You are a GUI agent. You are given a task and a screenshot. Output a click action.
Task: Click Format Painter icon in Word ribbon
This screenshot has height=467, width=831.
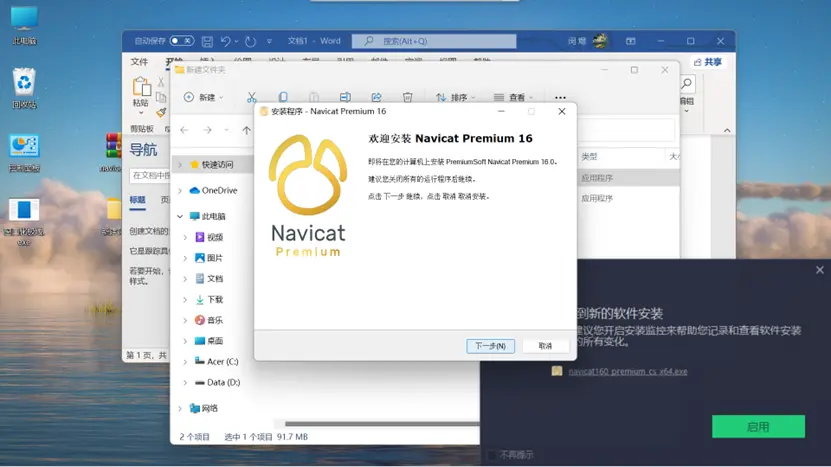click(161, 112)
